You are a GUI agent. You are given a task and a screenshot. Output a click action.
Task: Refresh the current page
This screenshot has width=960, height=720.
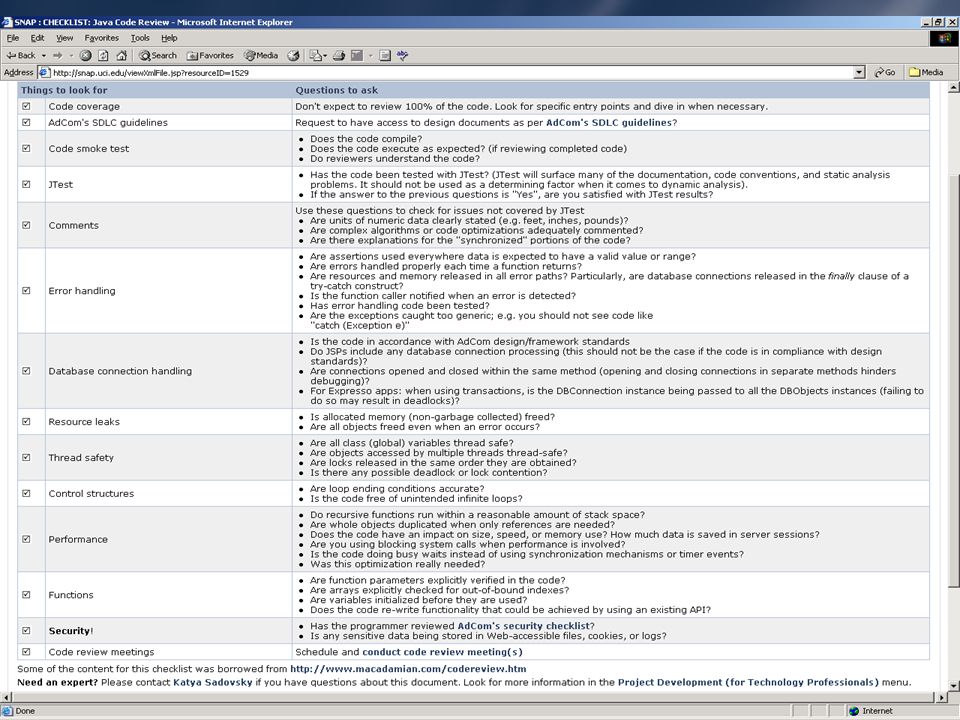(103, 55)
